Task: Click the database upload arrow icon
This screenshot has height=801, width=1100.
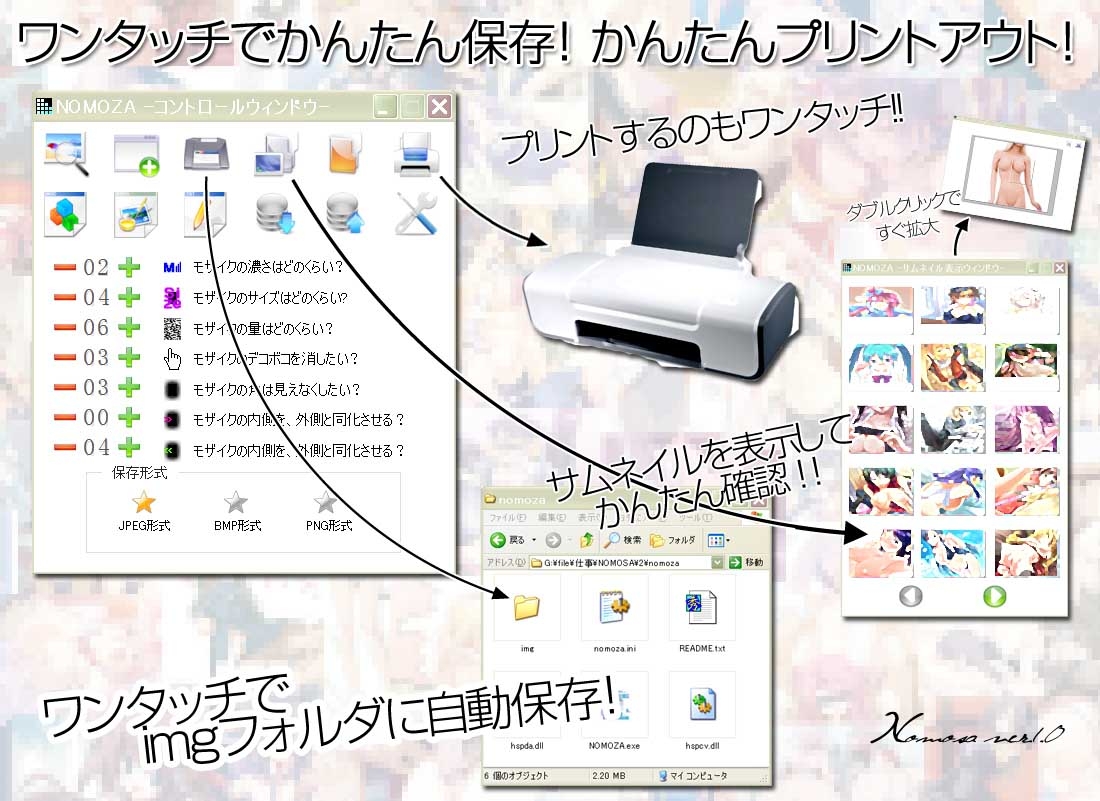Action: 345,213
